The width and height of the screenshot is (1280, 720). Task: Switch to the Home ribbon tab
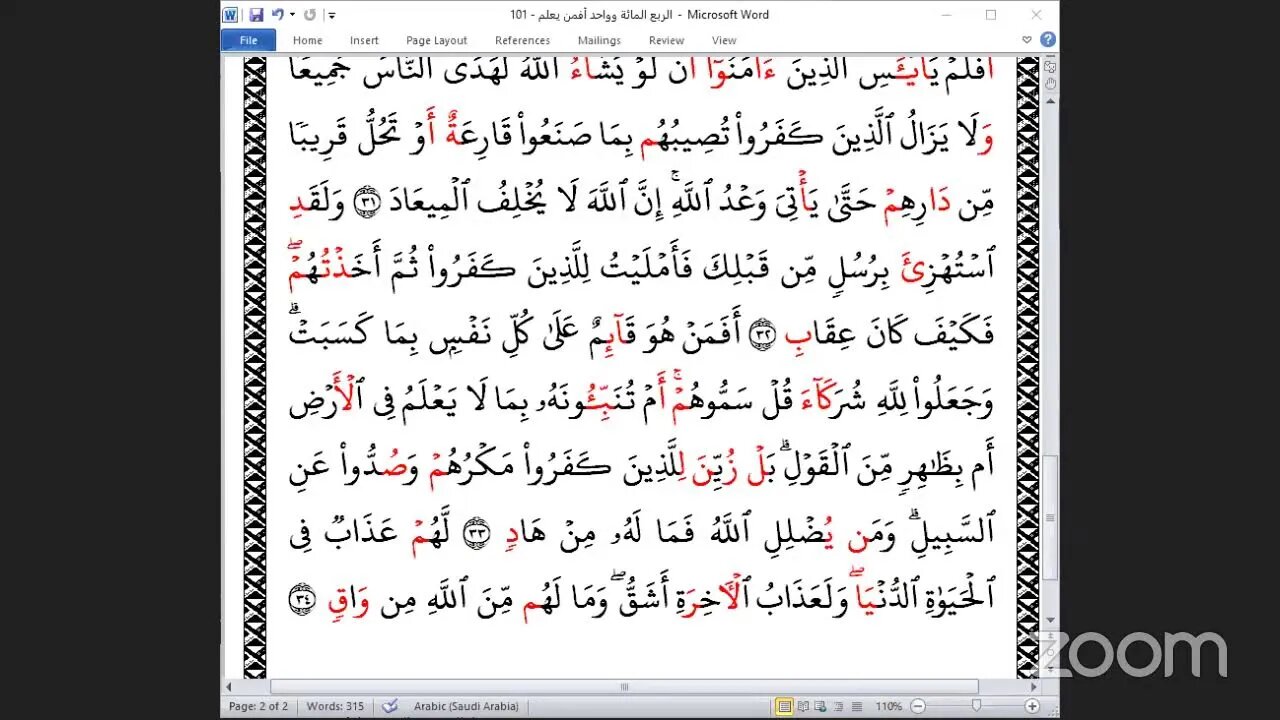(307, 40)
